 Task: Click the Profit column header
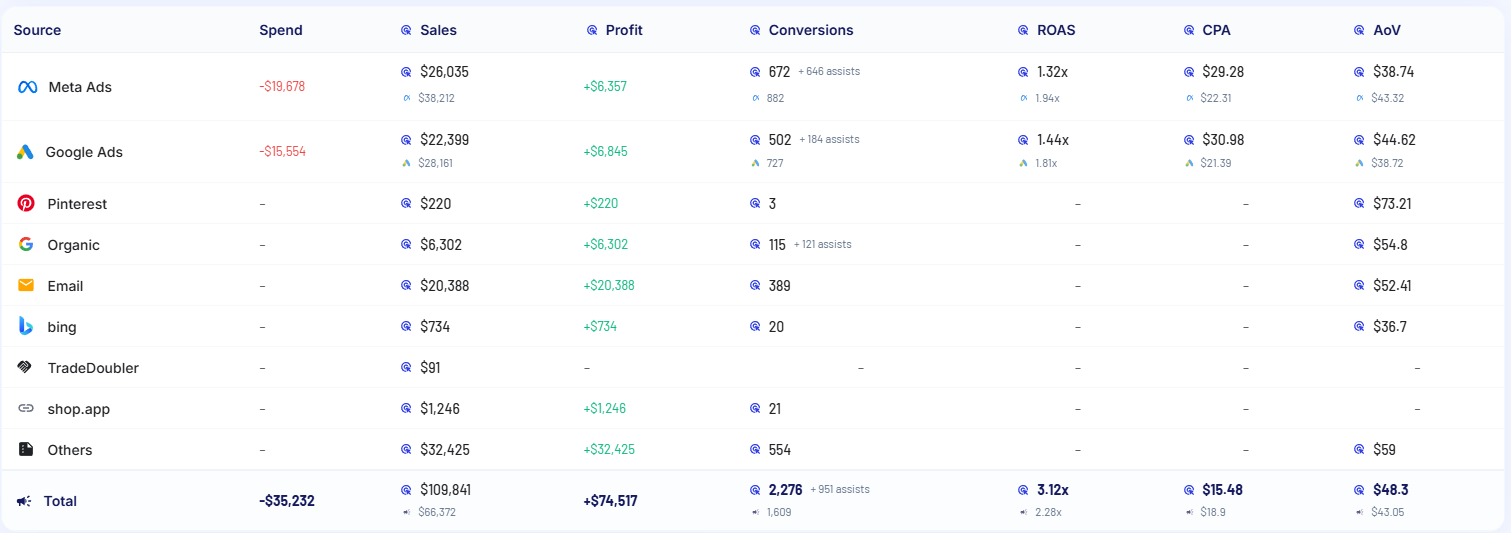tap(624, 30)
